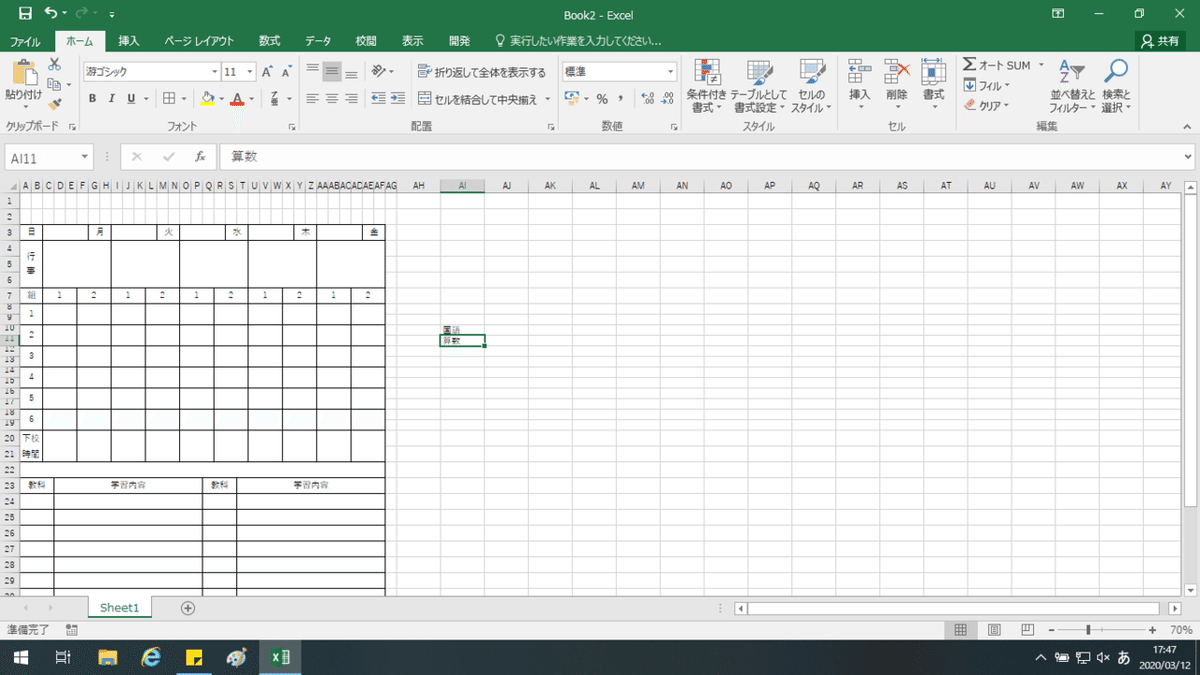Open テーブルとして書式設定 table format menu
This screenshot has height=675, width=1200.
[760, 86]
